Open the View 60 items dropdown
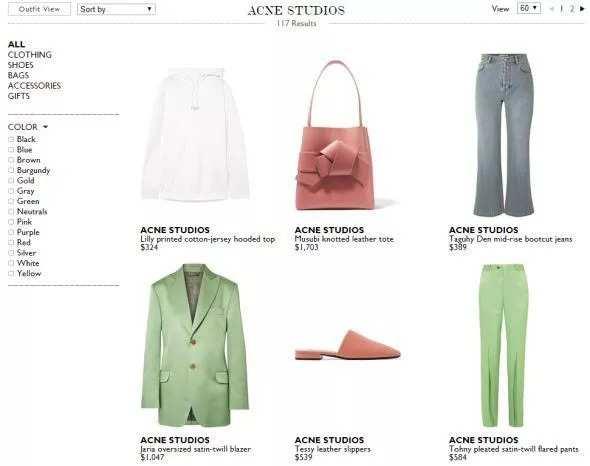This screenshot has height=466, width=590. (529, 8)
